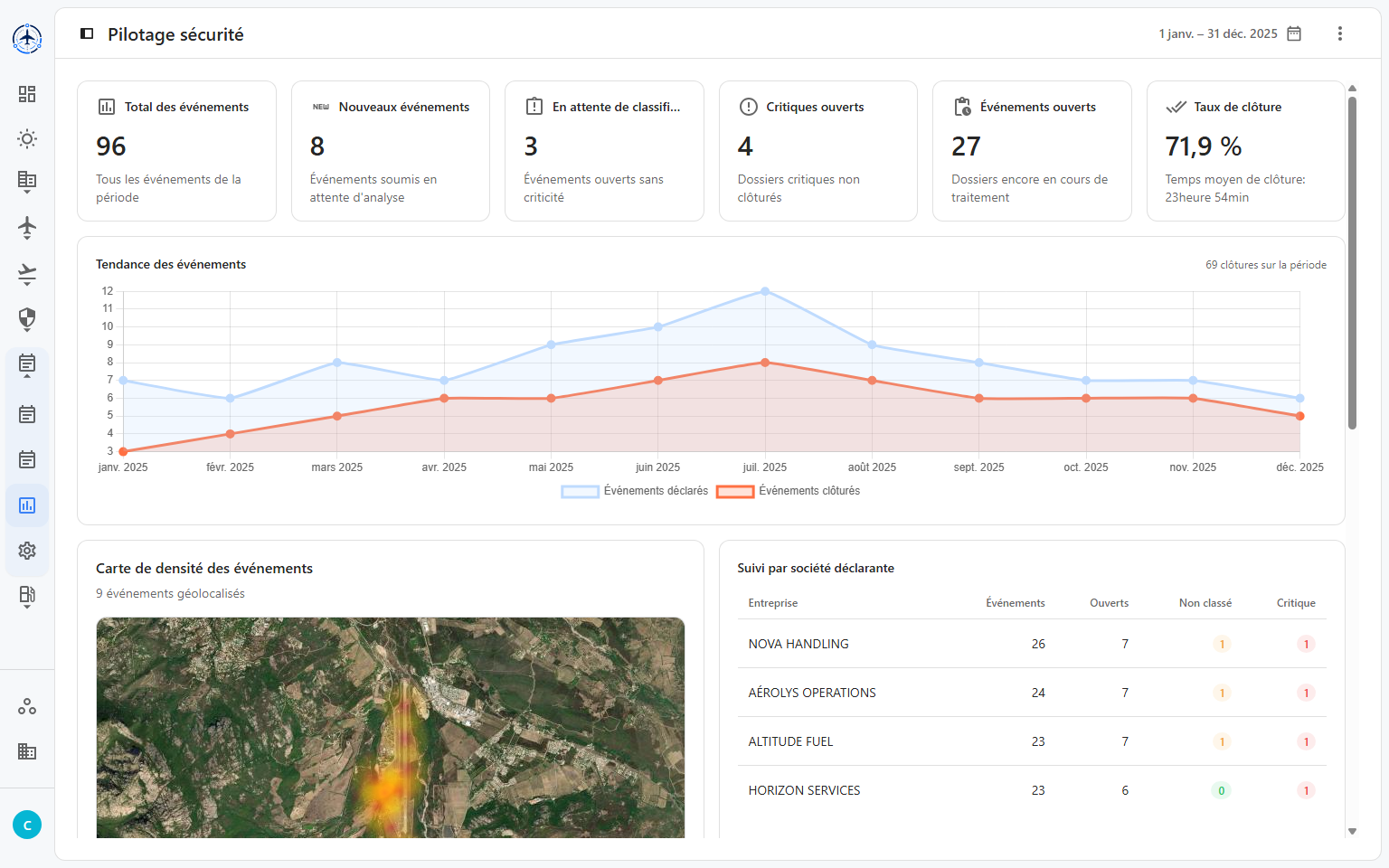Sort by the Entreprise column header

772,603
